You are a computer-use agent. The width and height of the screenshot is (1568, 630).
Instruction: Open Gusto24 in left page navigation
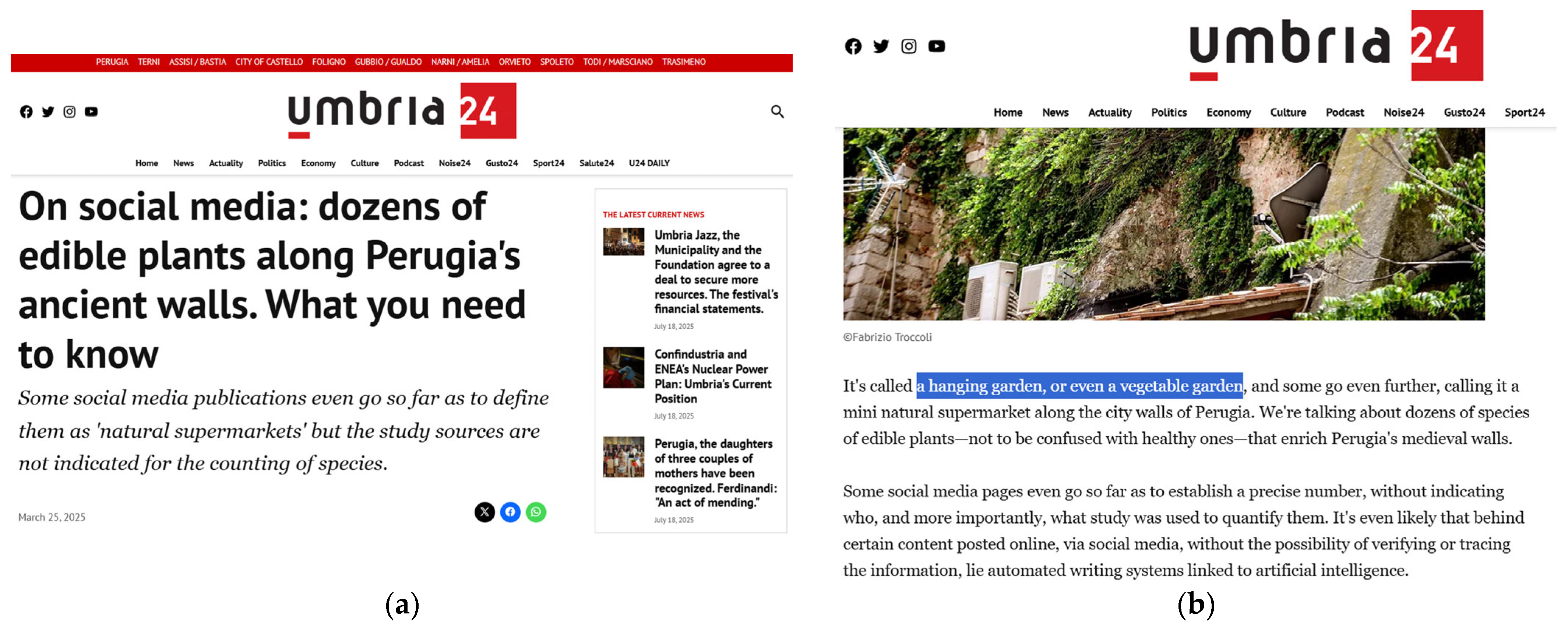[501, 163]
